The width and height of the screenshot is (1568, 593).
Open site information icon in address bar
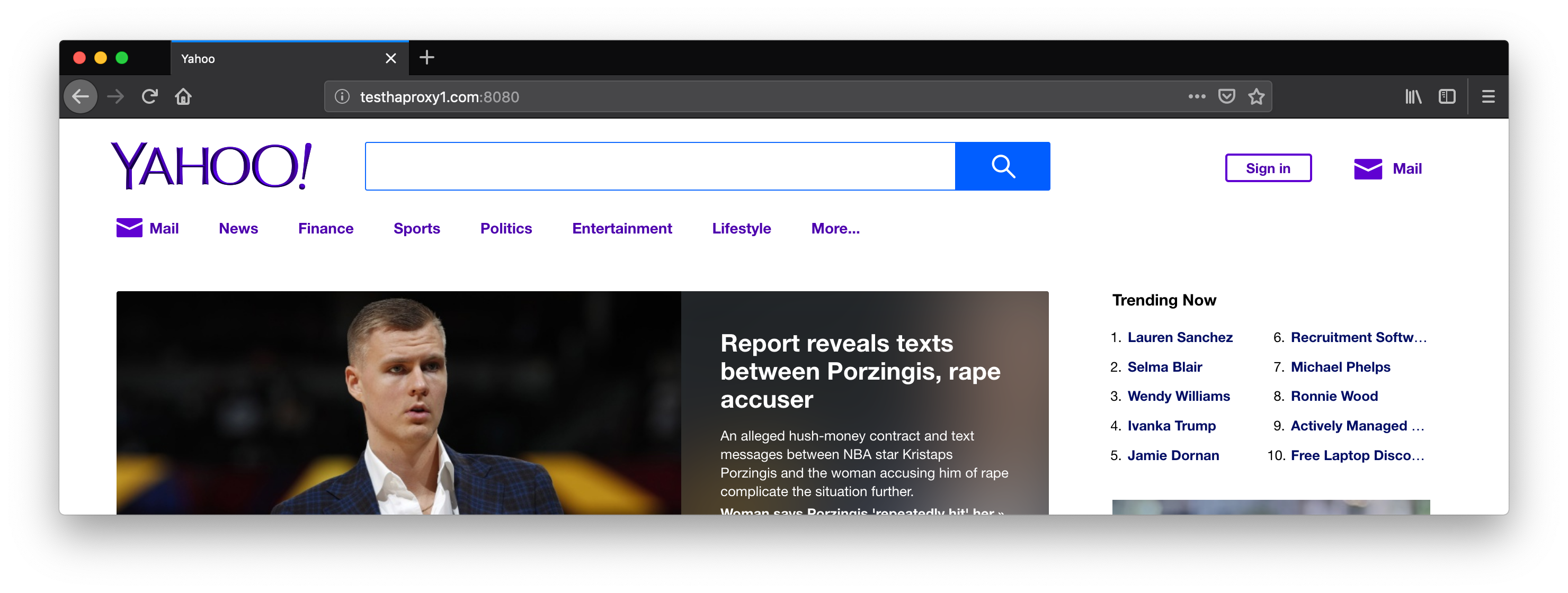(x=342, y=97)
